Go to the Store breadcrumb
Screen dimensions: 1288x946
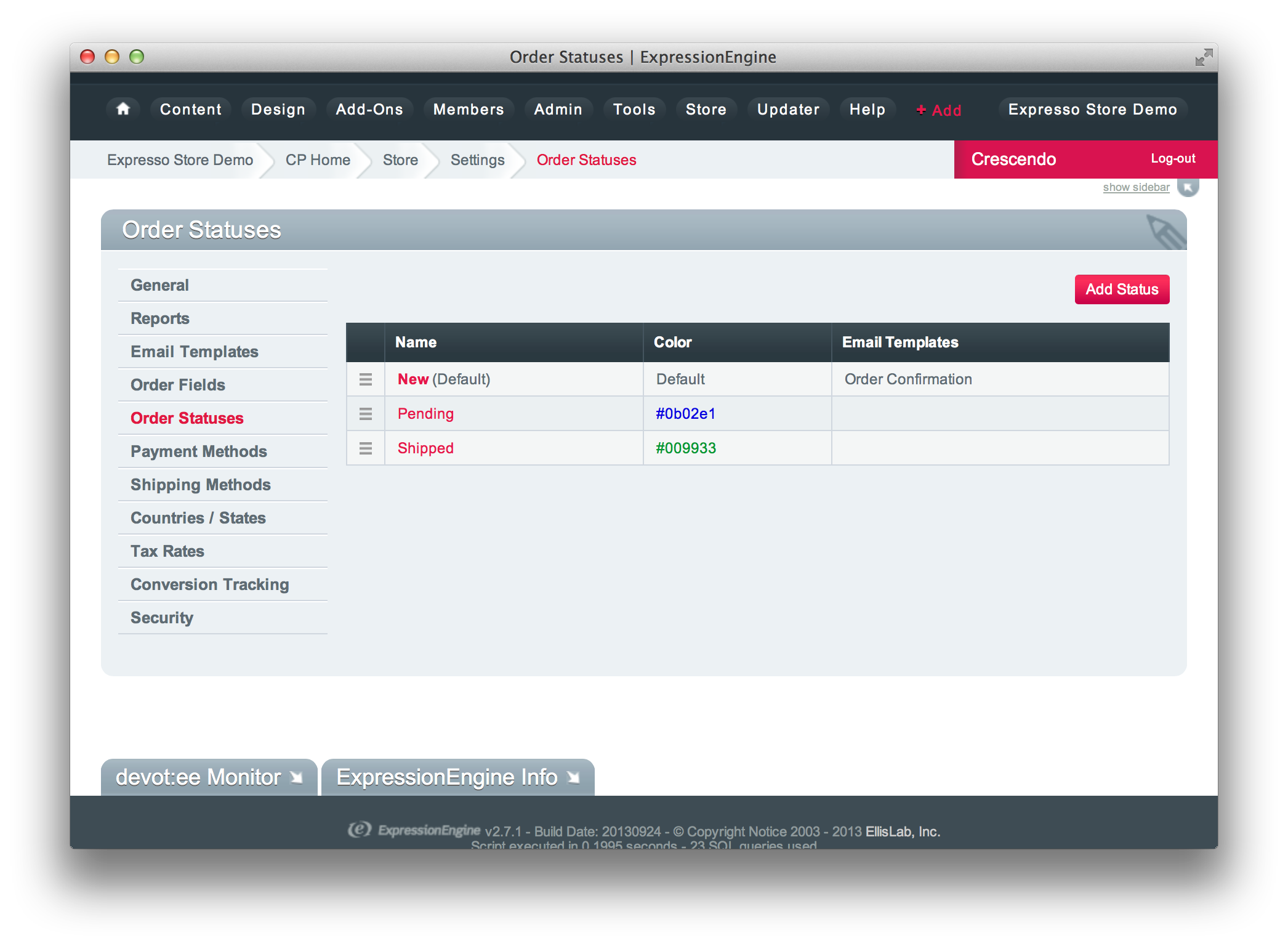400,160
